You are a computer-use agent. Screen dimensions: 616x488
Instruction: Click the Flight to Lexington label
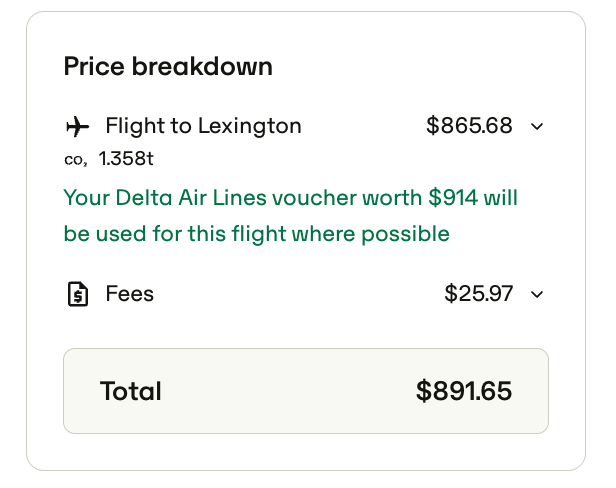pos(204,126)
